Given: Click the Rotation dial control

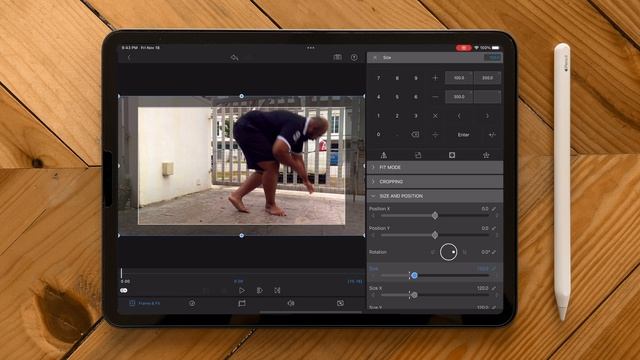Looking at the screenshot, I should tap(448, 252).
